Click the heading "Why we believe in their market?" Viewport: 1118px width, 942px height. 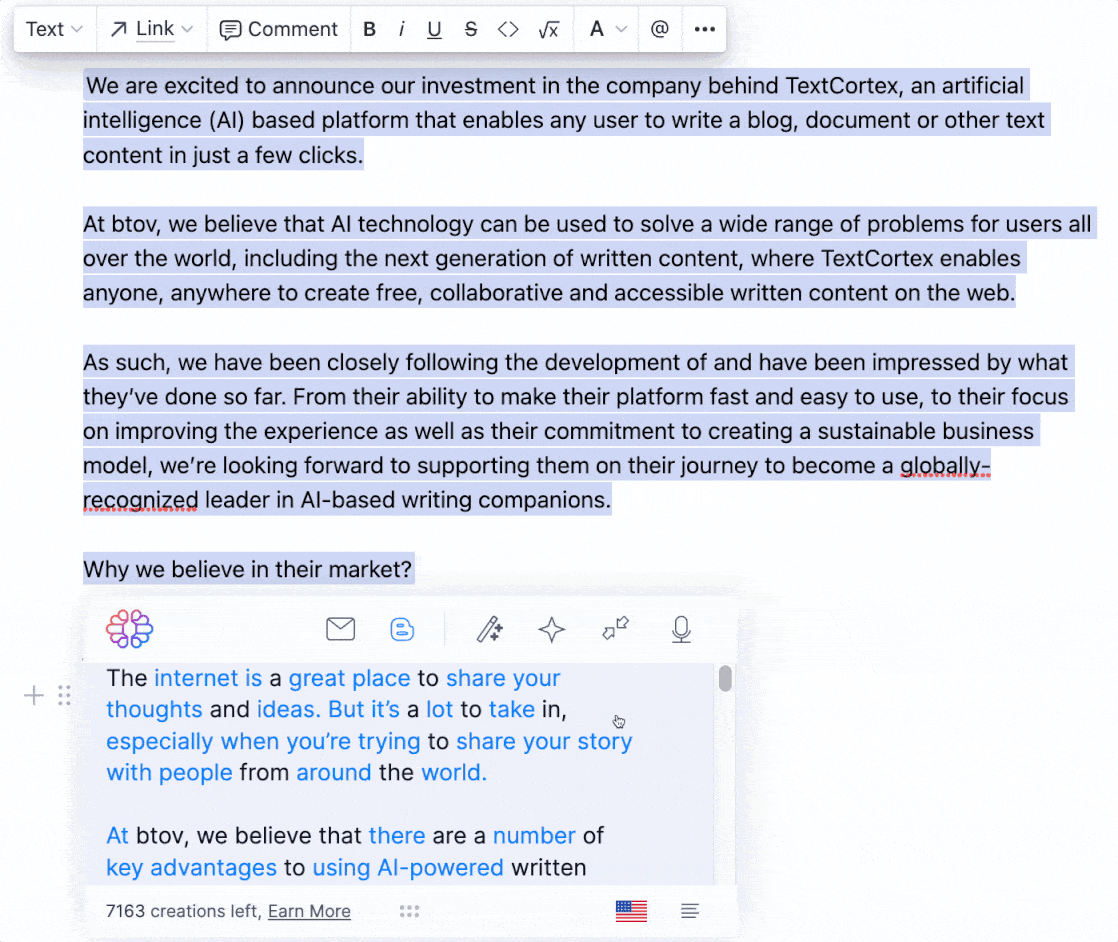[x=247, y=569]
